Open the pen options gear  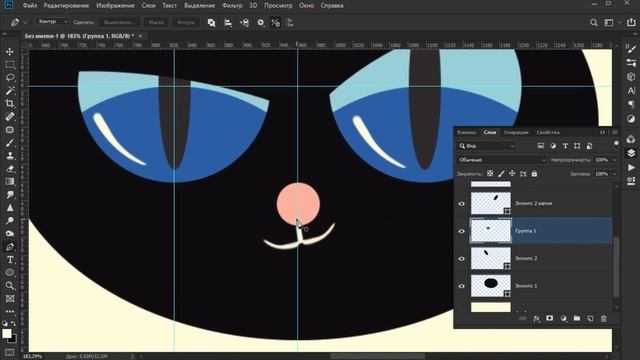coord(261,23)
